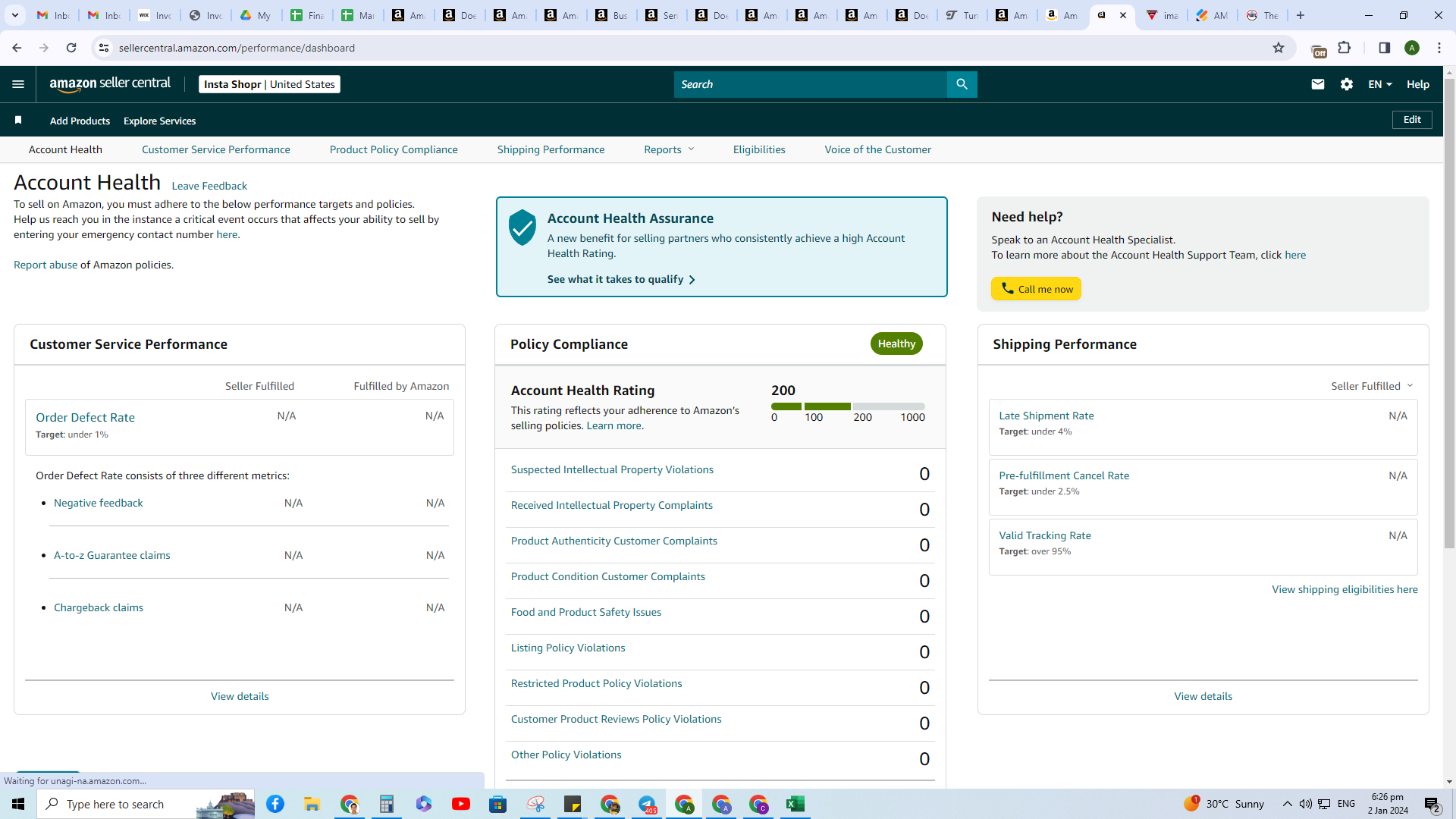This screenshot has height=819, width=1456.
Task: Switch to Account Health tab
Action: click(x=65, y=149)
